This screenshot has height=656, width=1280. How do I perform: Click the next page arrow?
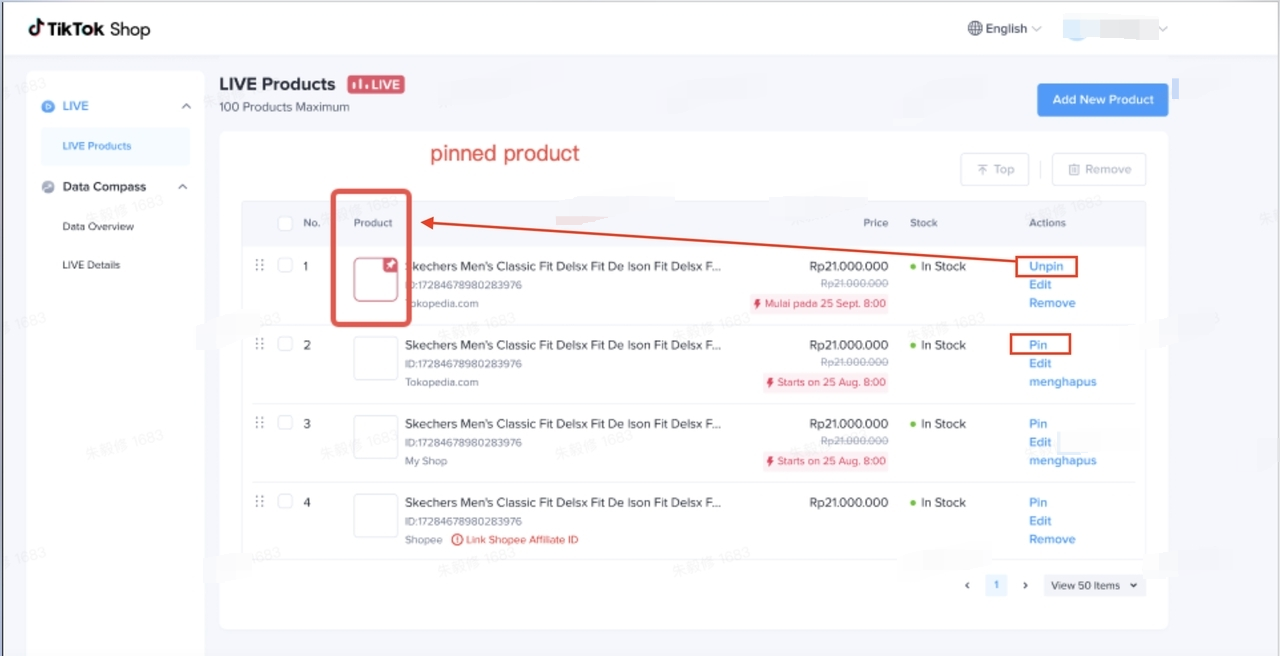pyautogui.click(x=1025, y=586)
